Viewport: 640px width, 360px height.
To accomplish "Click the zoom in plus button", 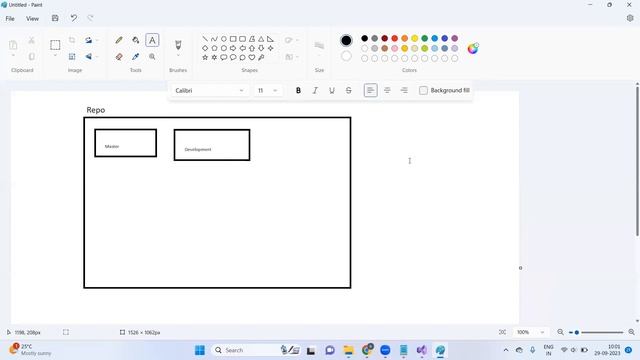I will pyautogui.click(x=631, y=332).
